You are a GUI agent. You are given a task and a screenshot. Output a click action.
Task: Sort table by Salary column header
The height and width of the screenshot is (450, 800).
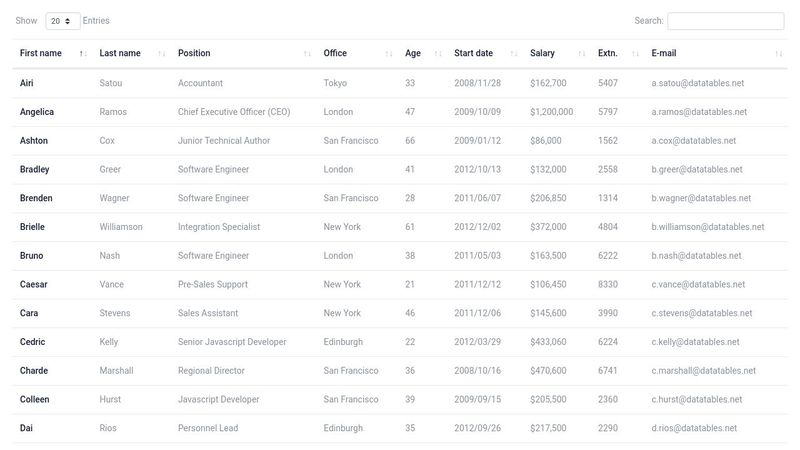coord(542,53)
